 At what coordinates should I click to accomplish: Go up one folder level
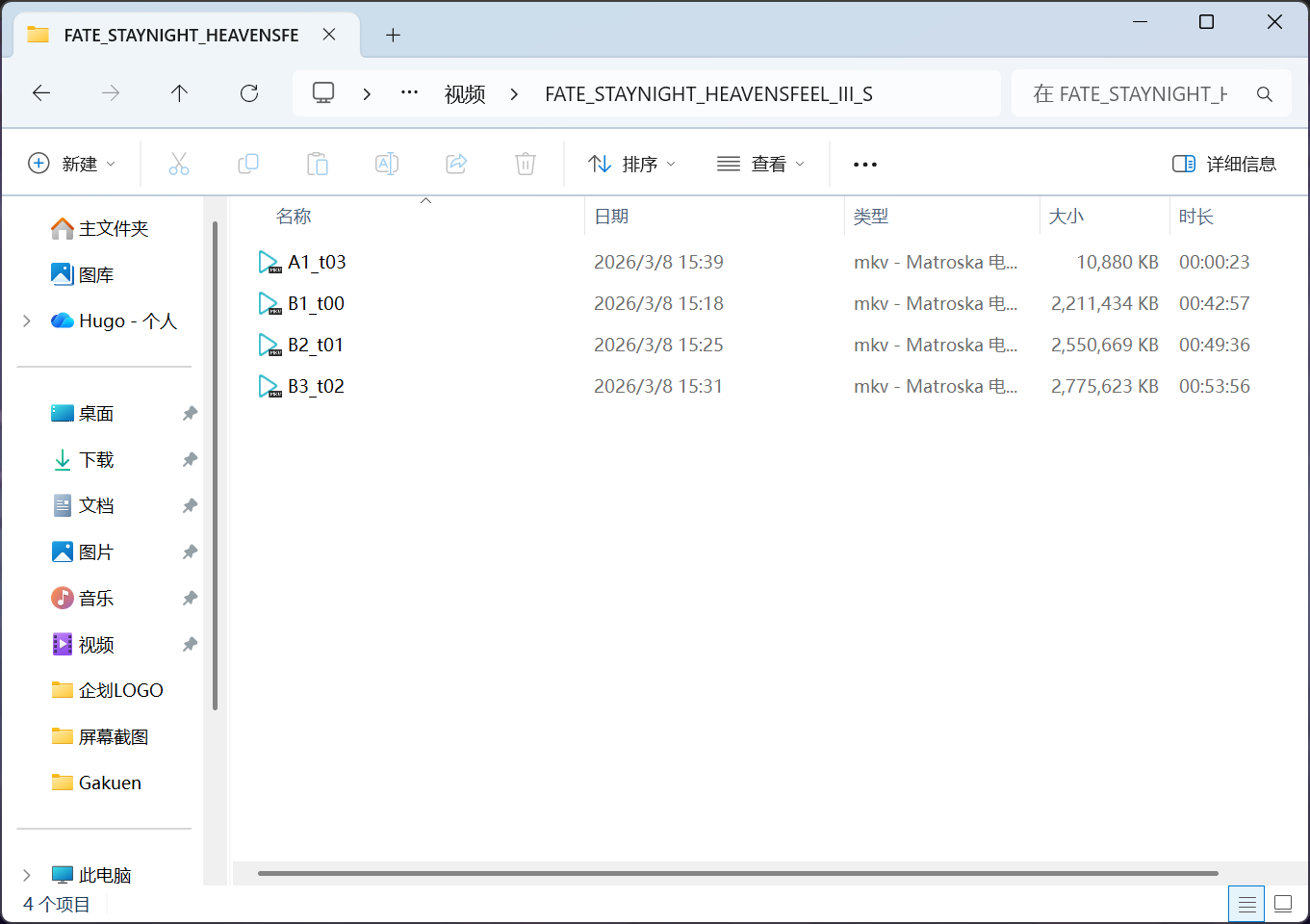[x=179, y=93]
